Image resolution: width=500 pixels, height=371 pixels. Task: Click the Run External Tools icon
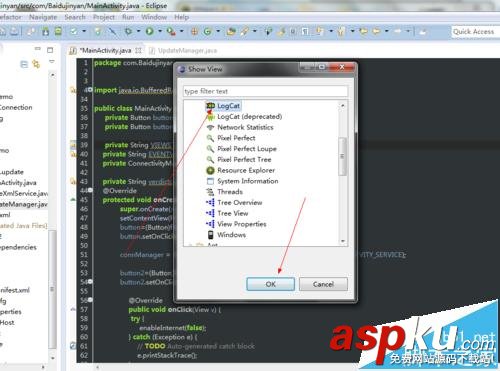pyautogui.click(x=171, y=31)
